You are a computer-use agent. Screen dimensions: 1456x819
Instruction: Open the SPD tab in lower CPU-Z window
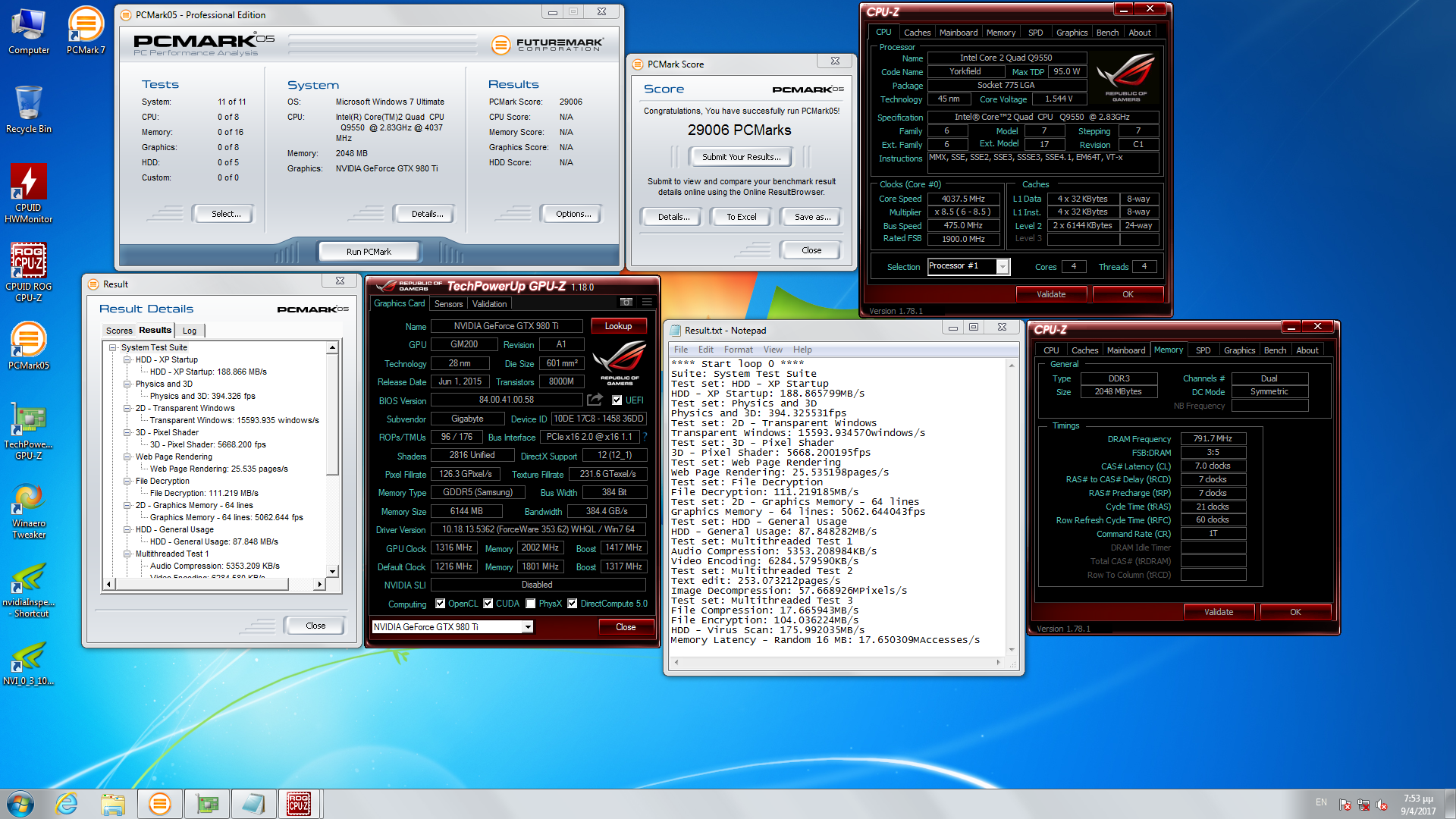(x=1203, y=350)
